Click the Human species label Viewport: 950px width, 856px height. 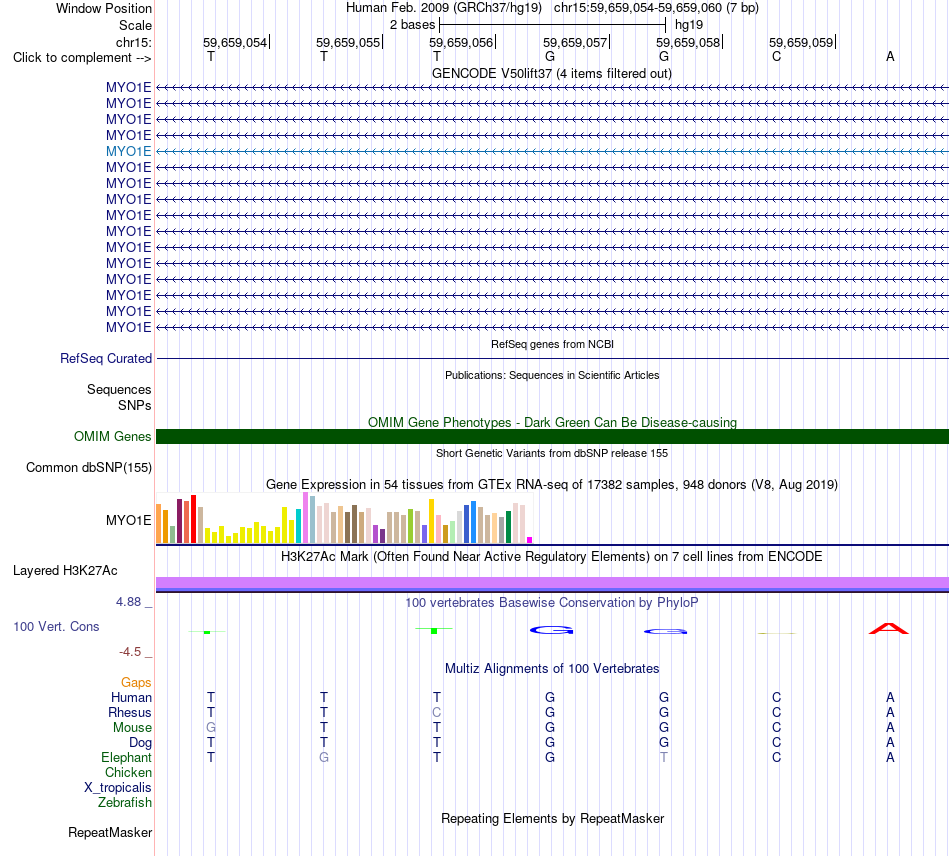click(x=131, y=698)
